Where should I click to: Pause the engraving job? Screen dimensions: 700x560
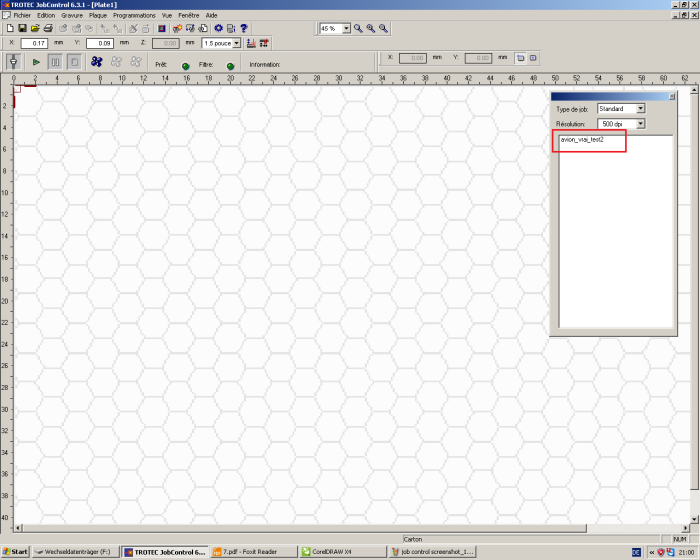55,62
